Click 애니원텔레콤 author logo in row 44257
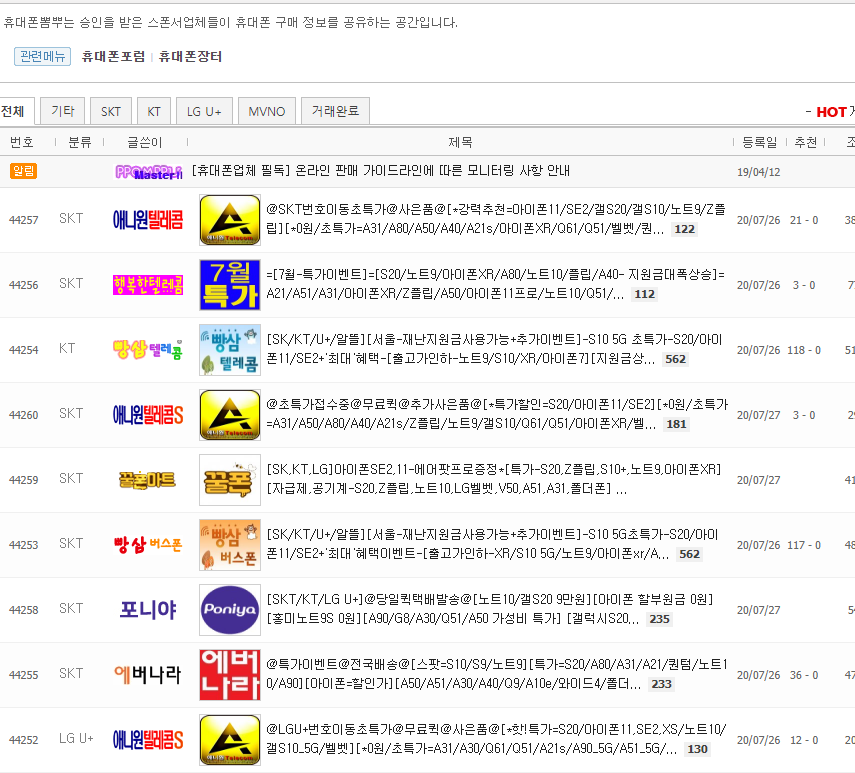 (x=148, y=220)
